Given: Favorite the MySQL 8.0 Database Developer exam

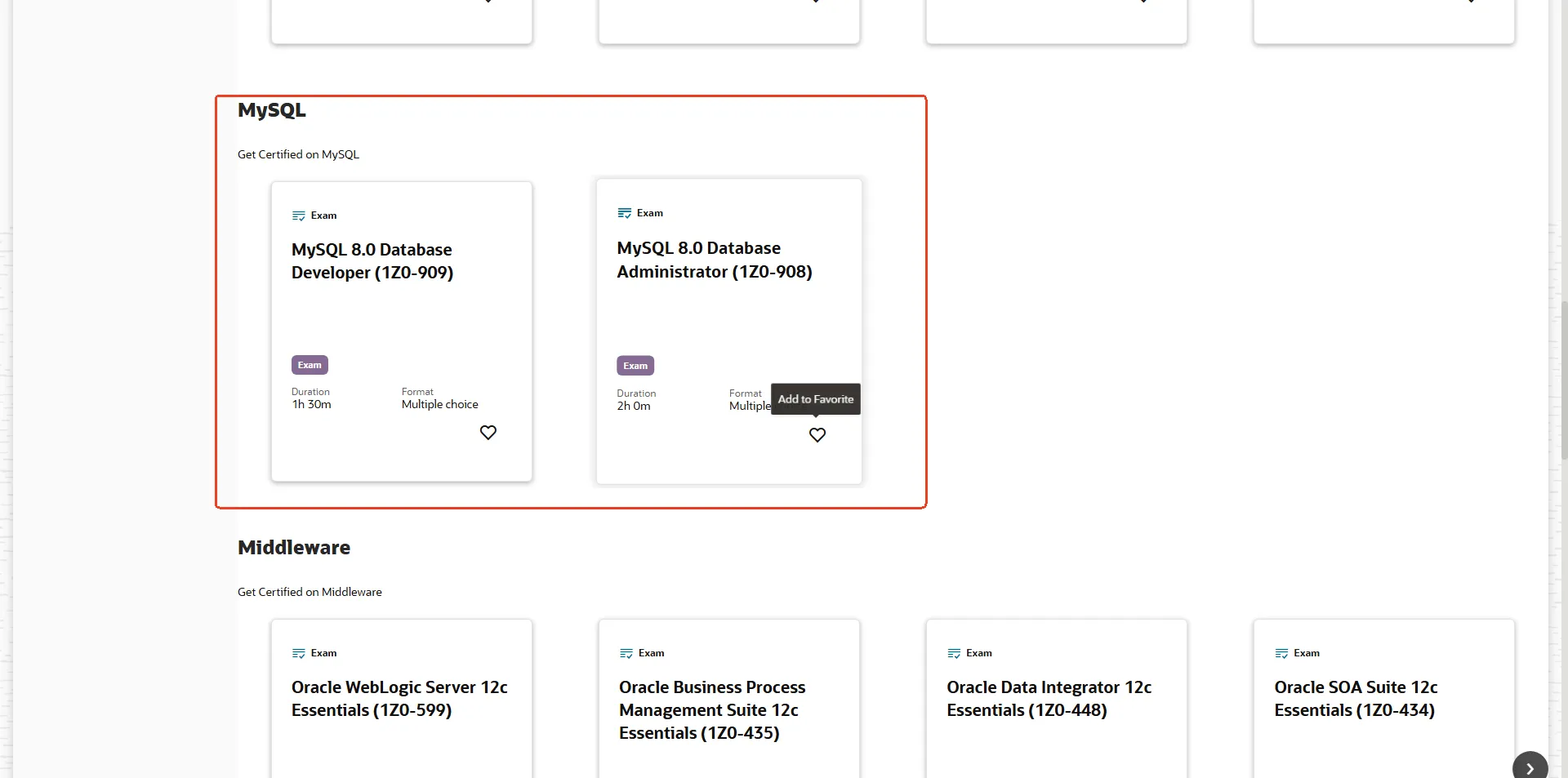Looking at the screenshot, I should point(488,433).
